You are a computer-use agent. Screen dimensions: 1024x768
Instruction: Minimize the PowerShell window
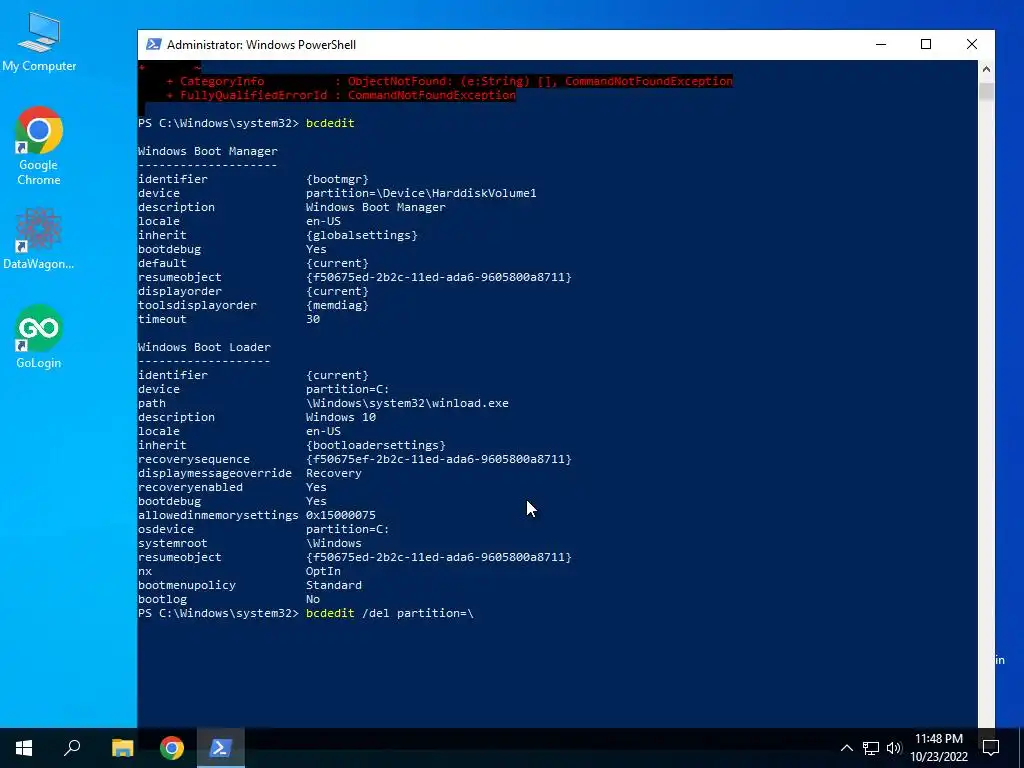tap(881, 44)
